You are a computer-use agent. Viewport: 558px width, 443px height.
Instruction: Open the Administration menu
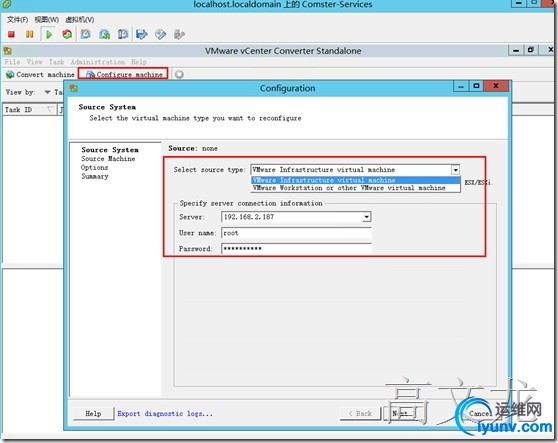pos(98,62)
